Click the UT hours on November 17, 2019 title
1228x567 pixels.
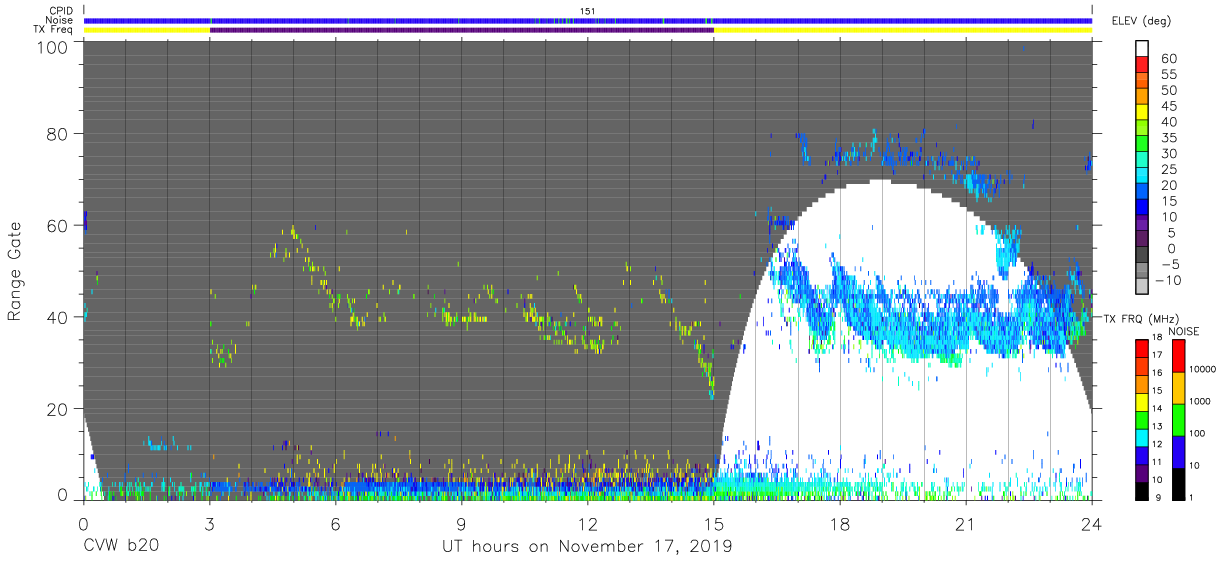point(587,547)
